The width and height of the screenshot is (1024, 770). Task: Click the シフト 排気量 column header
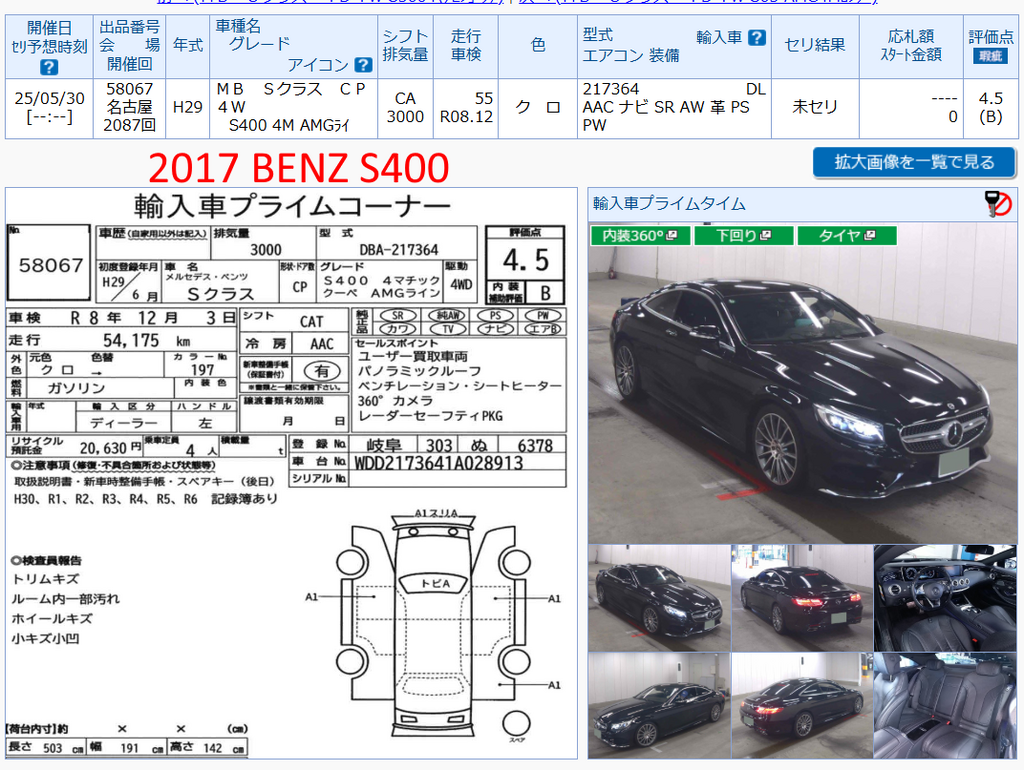405,45
